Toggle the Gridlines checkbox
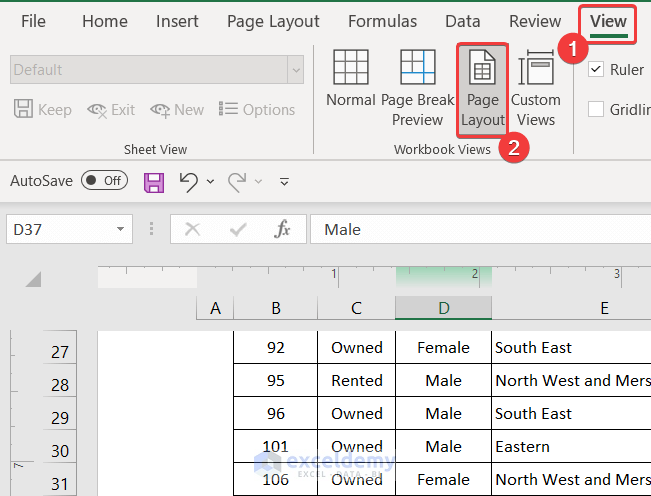 click(x=596, y=110)
